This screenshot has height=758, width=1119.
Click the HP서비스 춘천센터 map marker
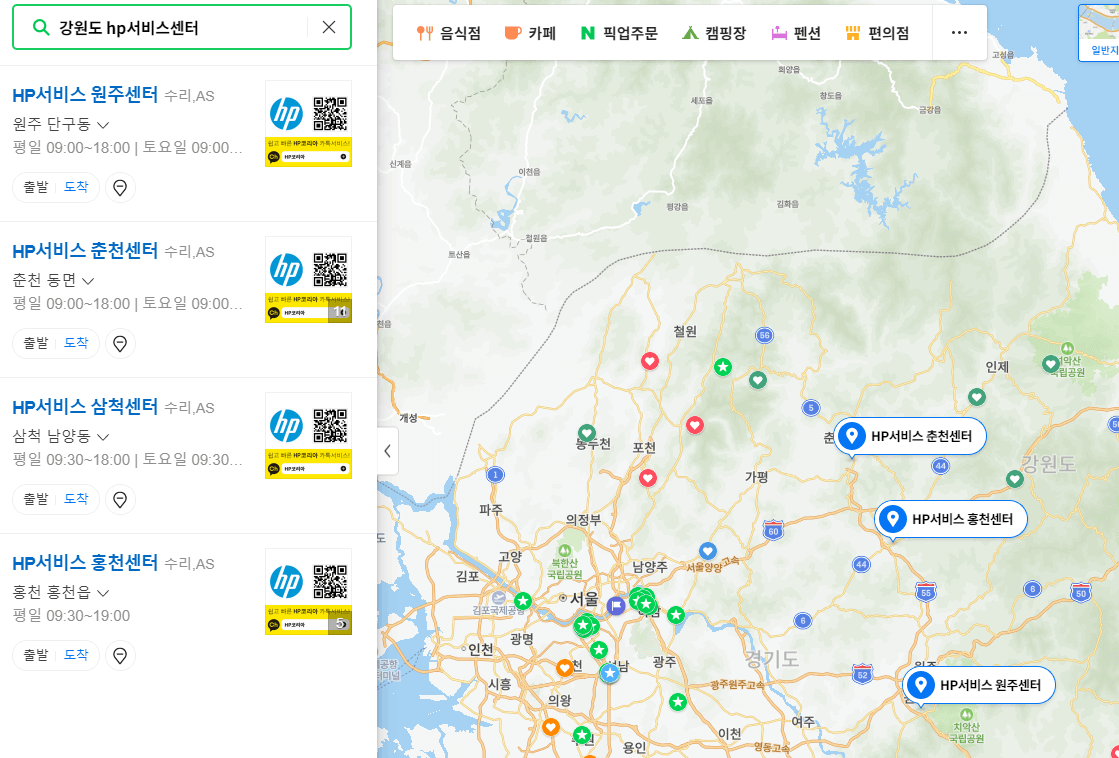[910, 436]
